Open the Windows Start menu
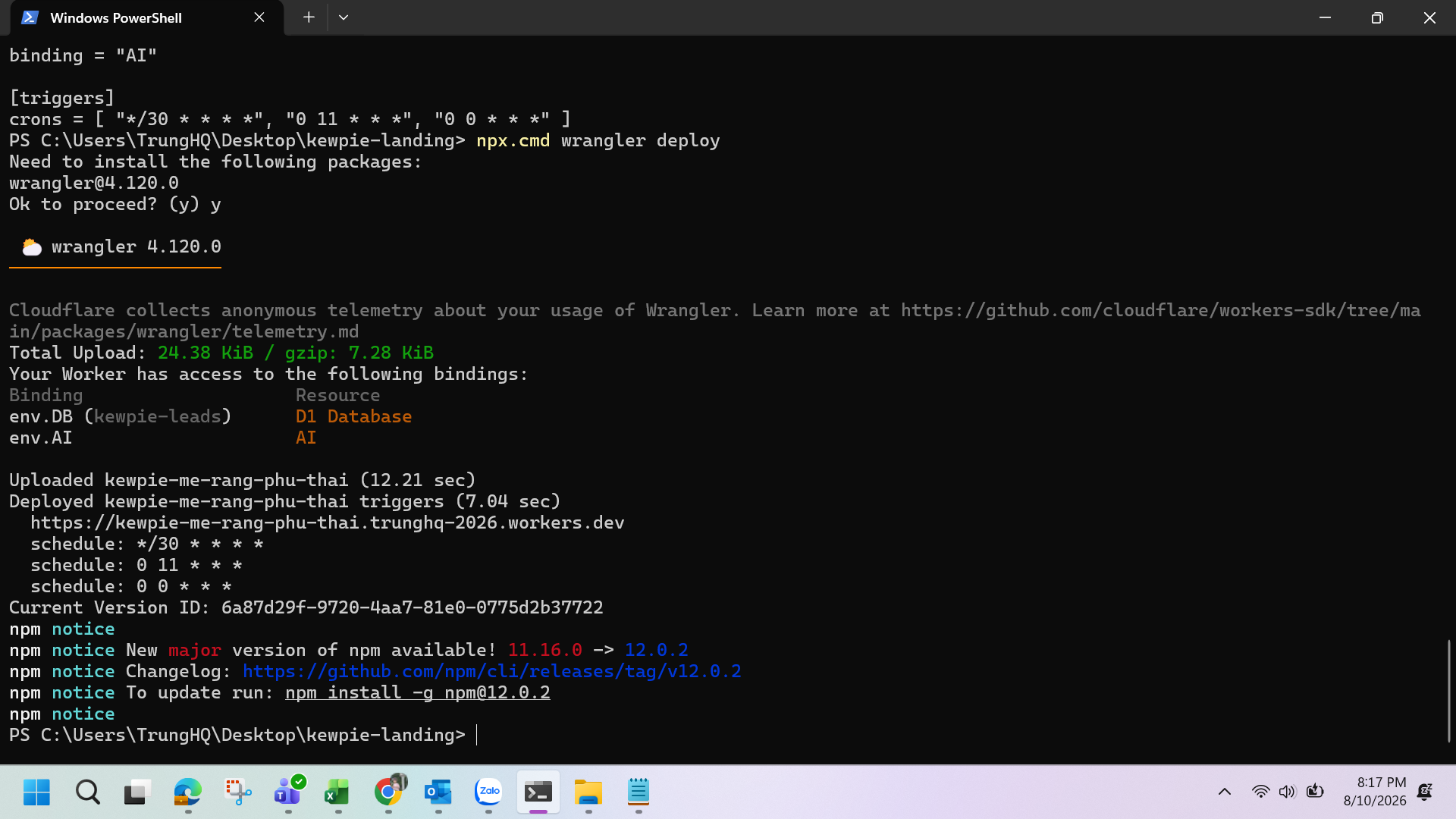This screenshot has width=1456, height=819. point(36,792)
